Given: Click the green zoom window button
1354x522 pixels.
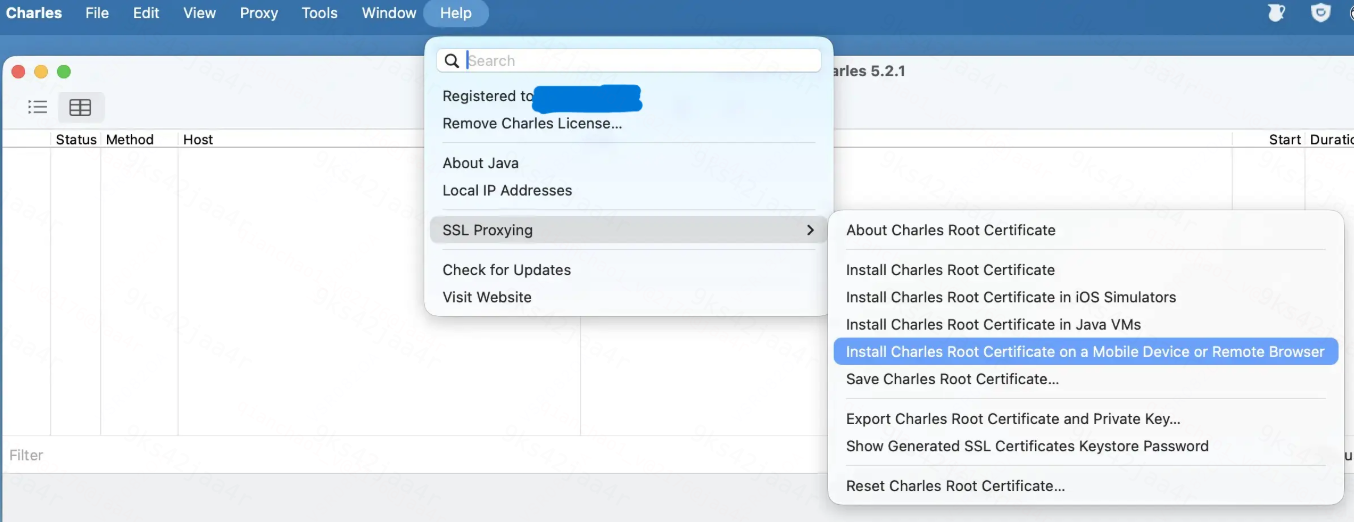Looking at the screenshot, I should coord(64,72).
